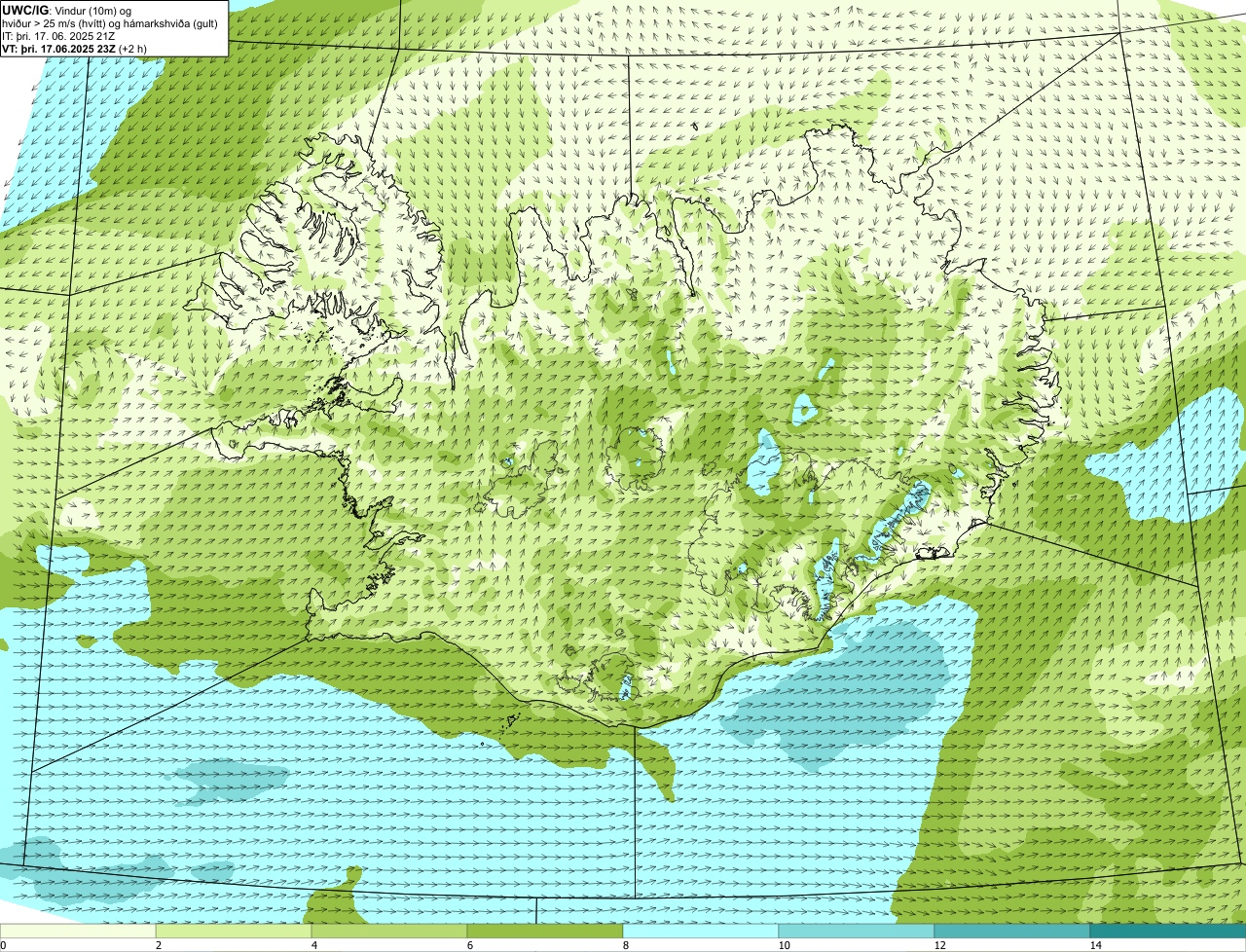Click the 'VT: þri. 17.06.2025 23Z (+2 h)' line
This screenshot has width=1246, height=952.
[75, 48]
